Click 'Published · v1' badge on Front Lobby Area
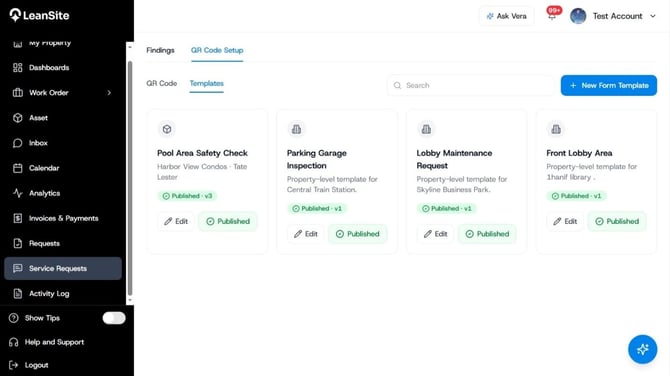 pos(576,196)
